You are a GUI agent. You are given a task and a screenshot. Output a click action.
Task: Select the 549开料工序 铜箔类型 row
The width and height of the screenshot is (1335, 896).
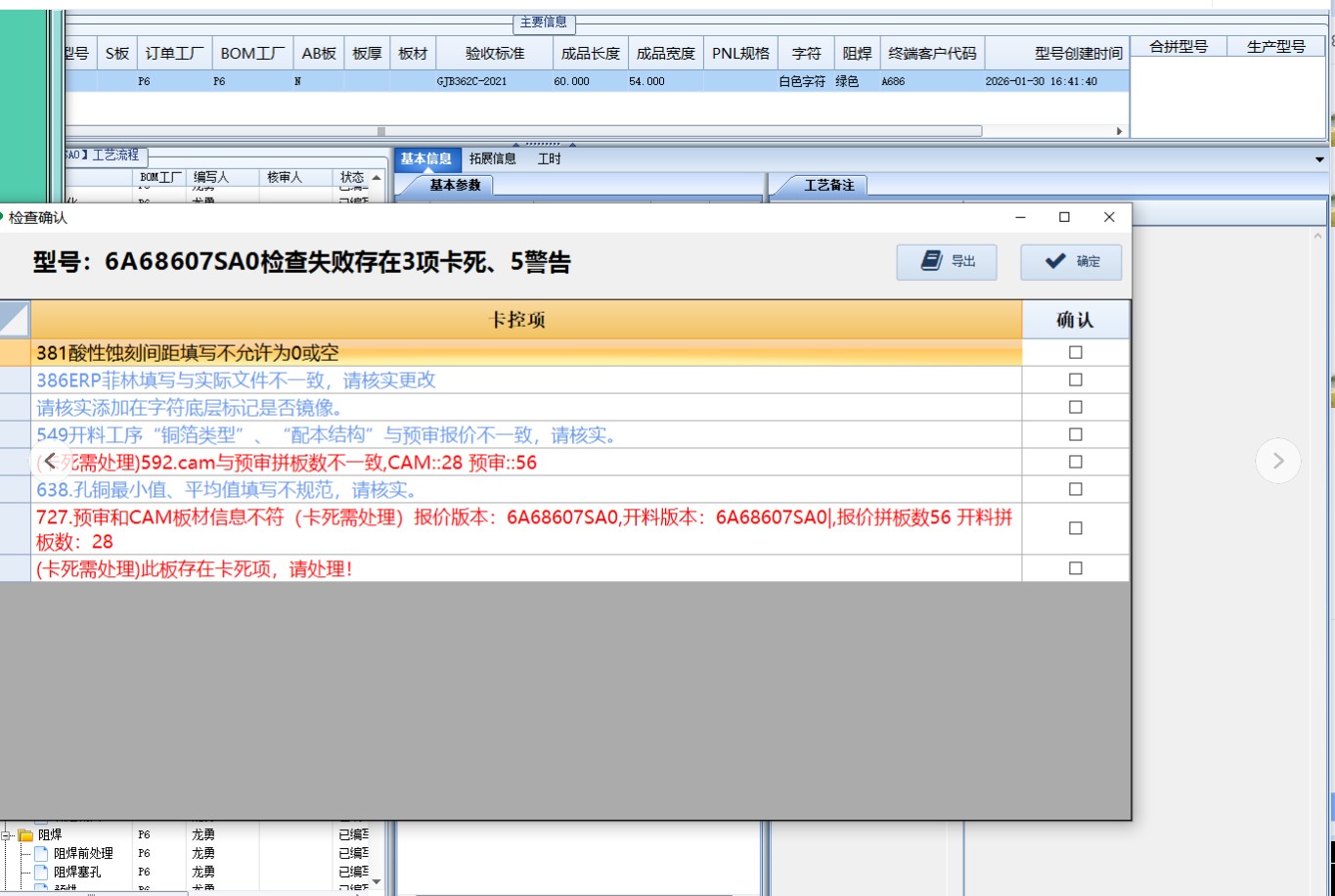[x=526, y=434]
